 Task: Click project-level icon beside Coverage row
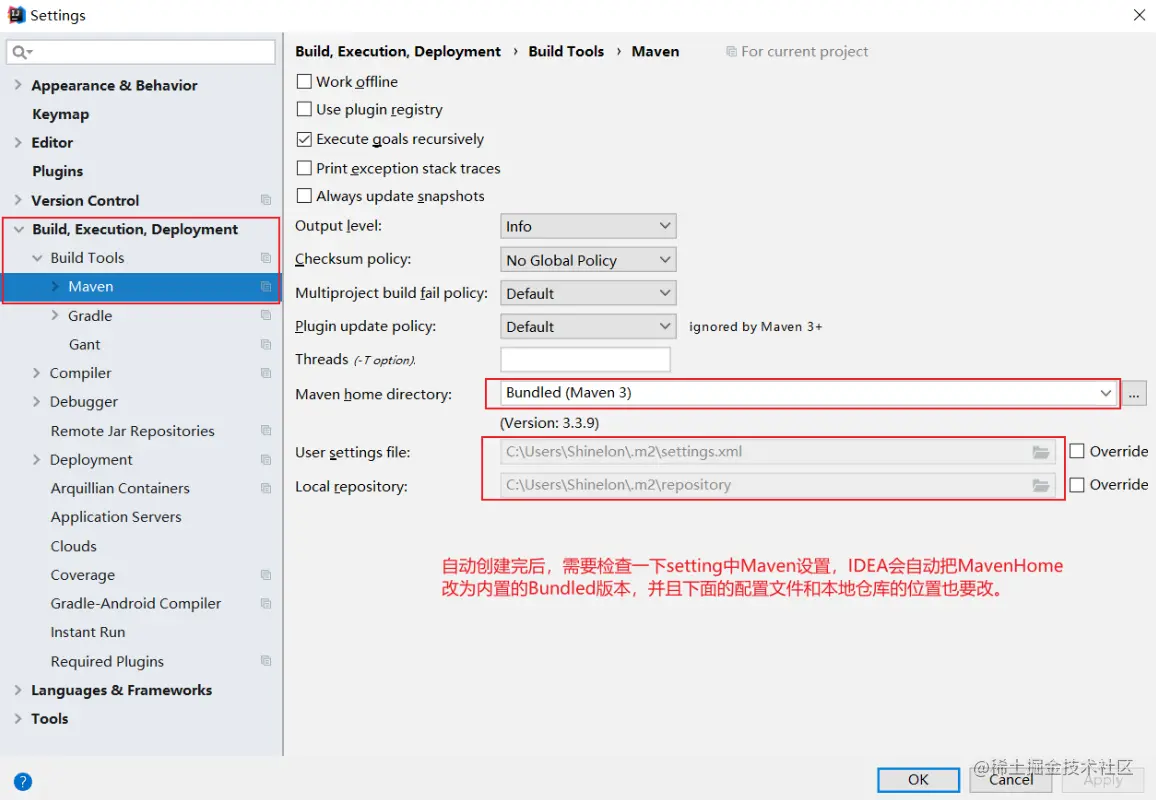click(x=266, y=575)
